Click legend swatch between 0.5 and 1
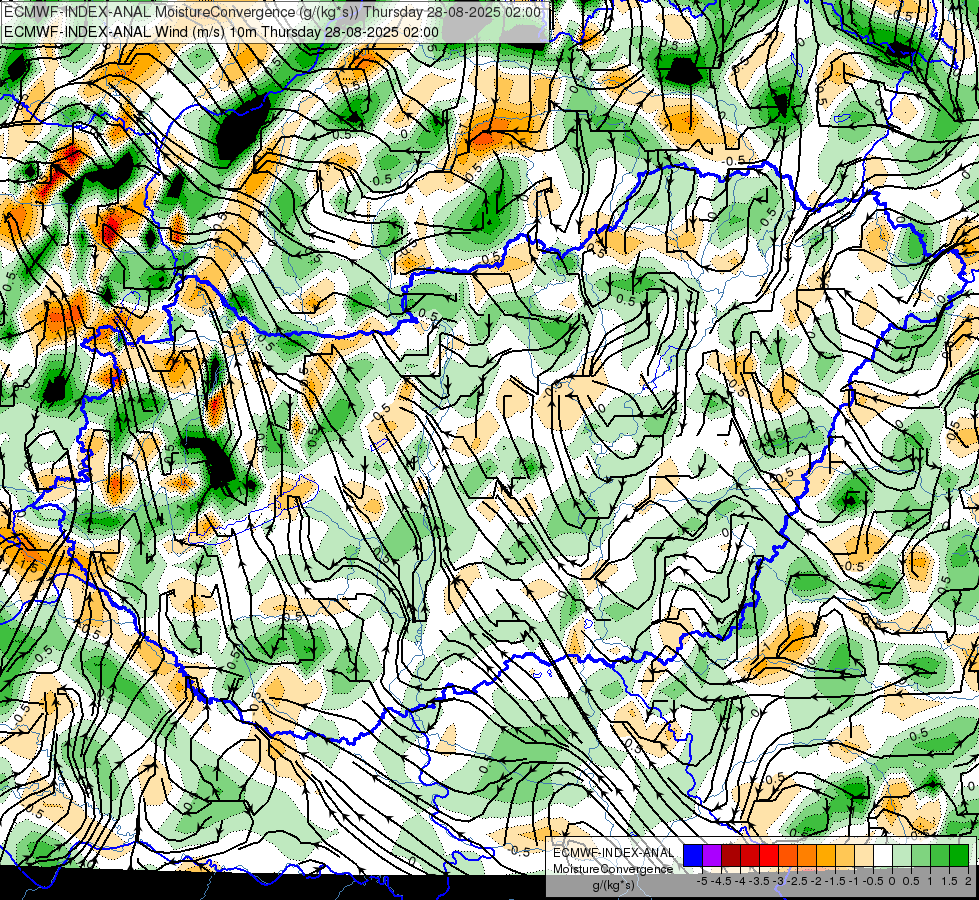This screenshot has width=979, height=900. (x=921, y=856)
